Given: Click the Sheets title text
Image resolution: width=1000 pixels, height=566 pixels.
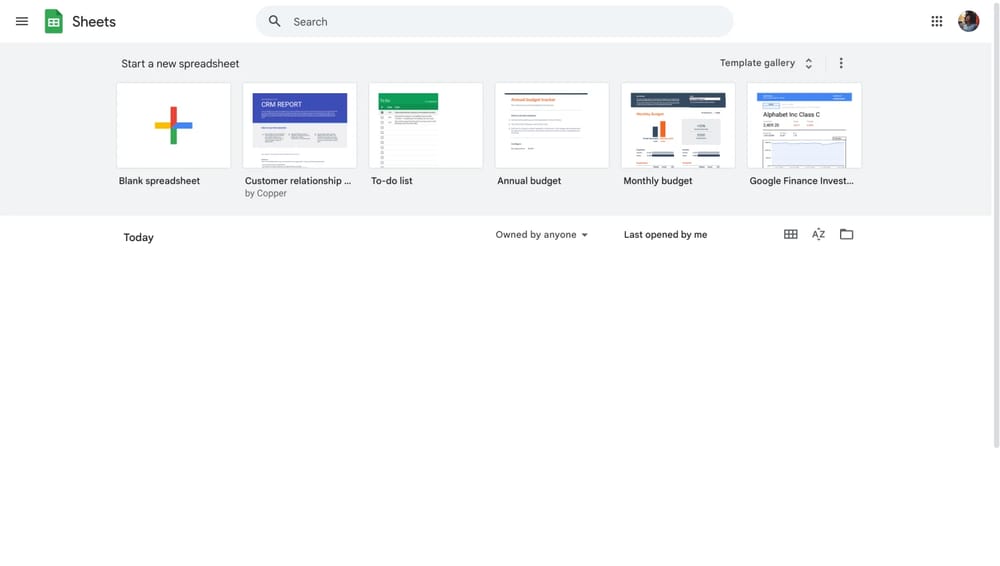Looking at the screenshot, I should [94, 22].
